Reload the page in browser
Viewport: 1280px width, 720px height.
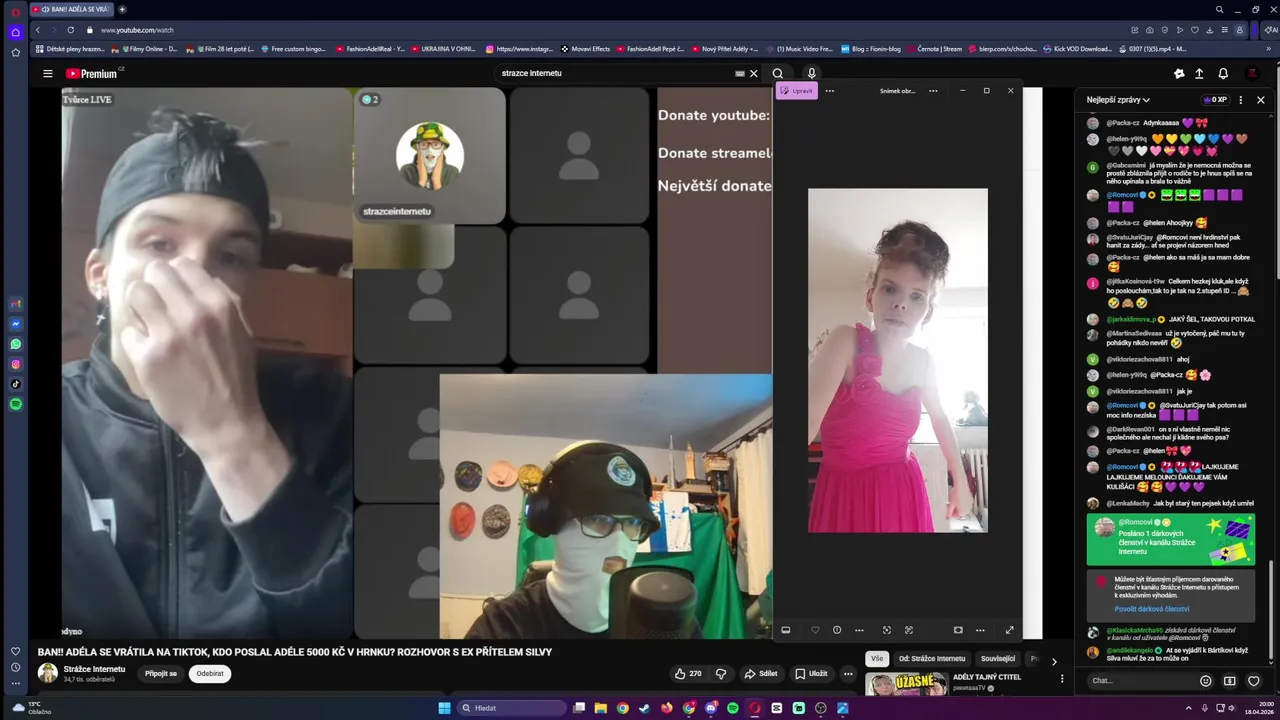coord(70,30)
